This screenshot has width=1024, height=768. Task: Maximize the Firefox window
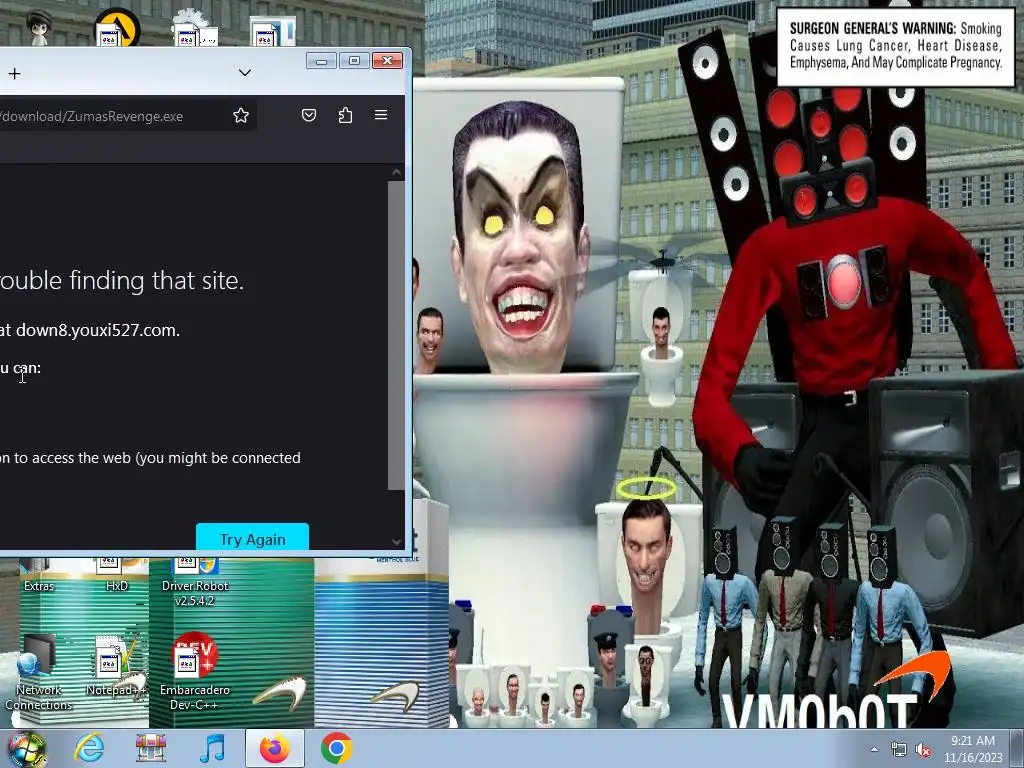click(354, 61)
